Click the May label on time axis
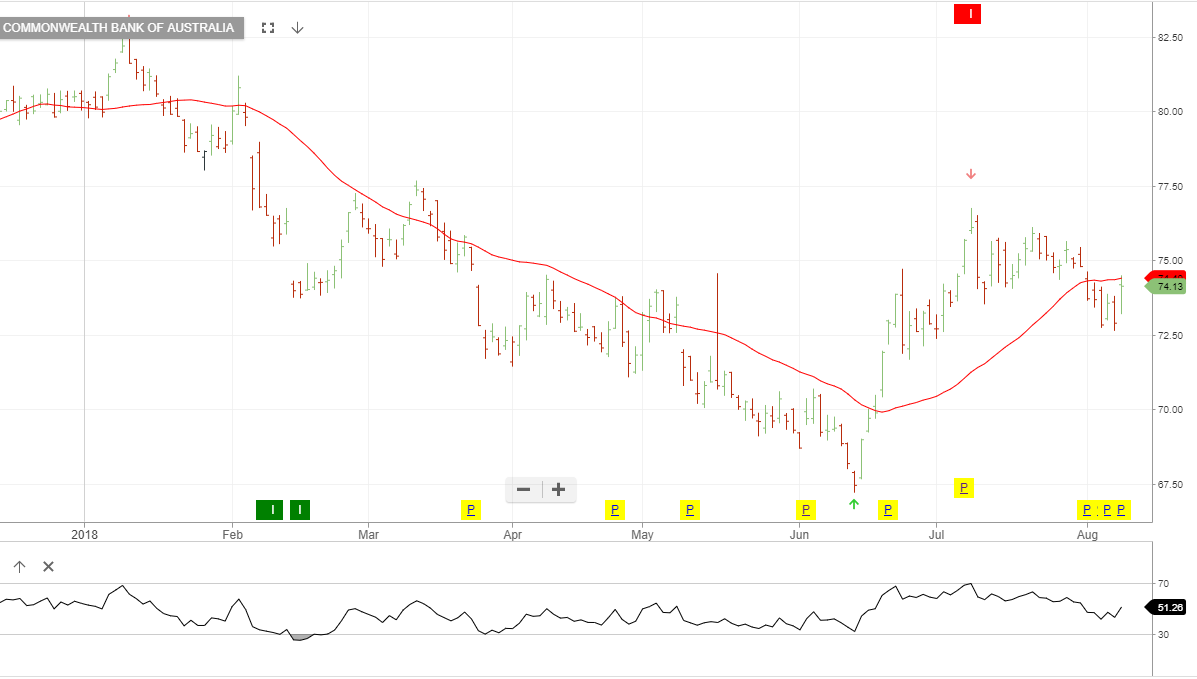Screen dimensions: 1197x679 tap(642, 535)
